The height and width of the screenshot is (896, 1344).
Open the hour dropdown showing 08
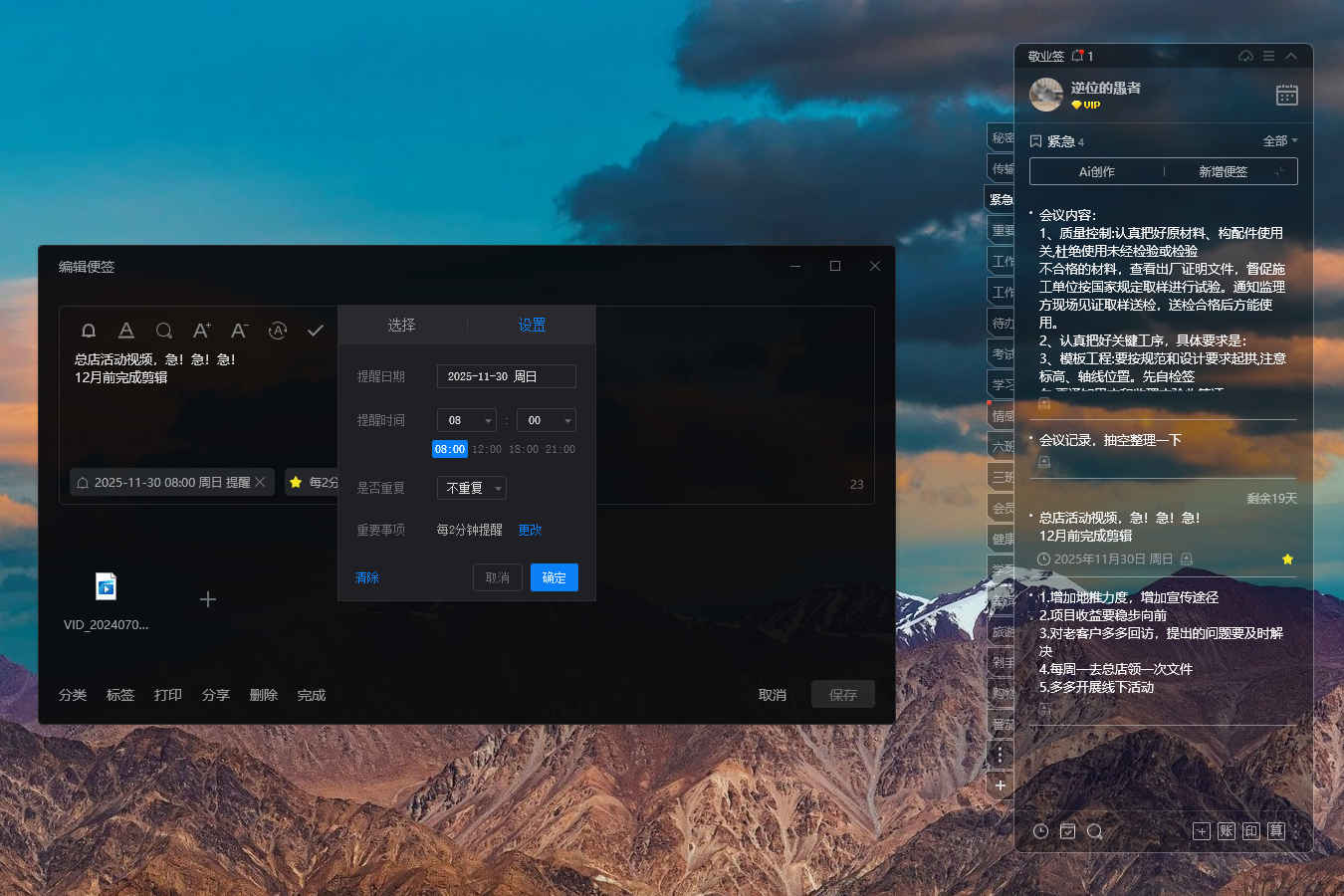pyautogui.click(x=466, y=420)
